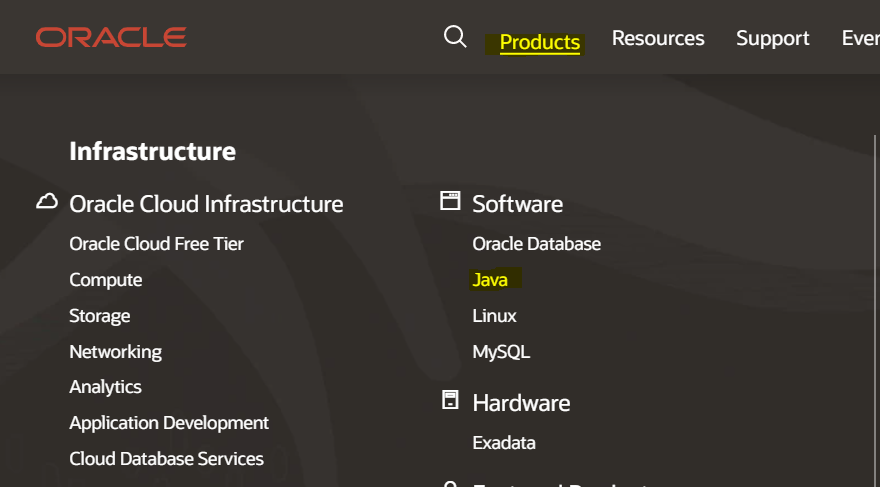The image size is (880, 487).
Task: Open the Resources menu
Action: point(658,38)
